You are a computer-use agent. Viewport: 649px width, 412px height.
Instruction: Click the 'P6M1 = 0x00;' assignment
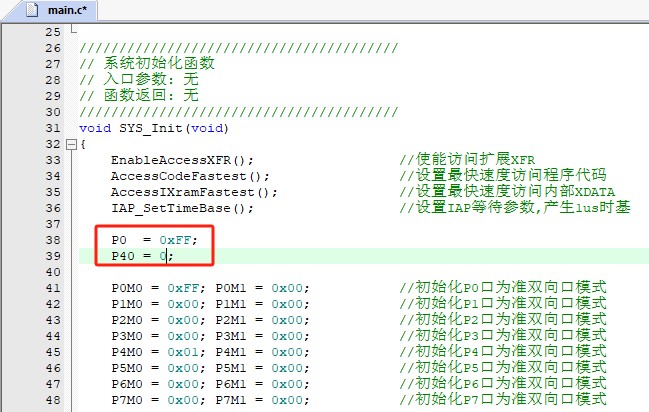click(x=262, y=384)
